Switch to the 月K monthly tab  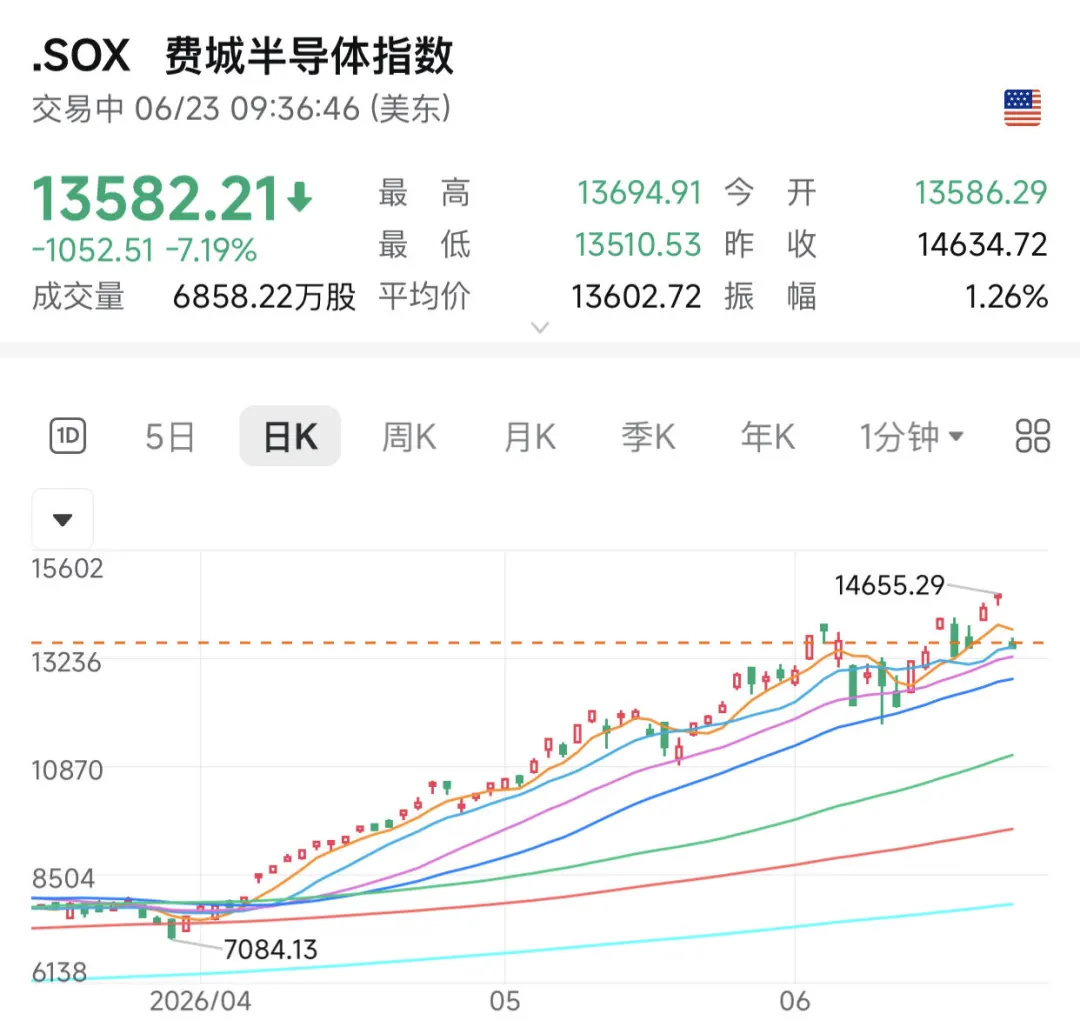point(530,437)
